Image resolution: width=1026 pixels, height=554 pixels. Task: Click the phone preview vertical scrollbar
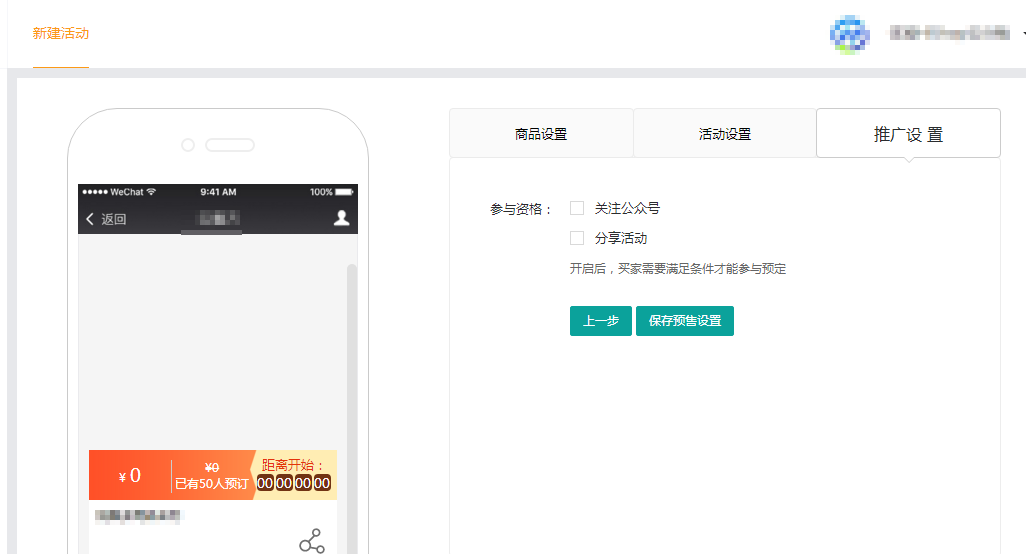pos(351,400)
